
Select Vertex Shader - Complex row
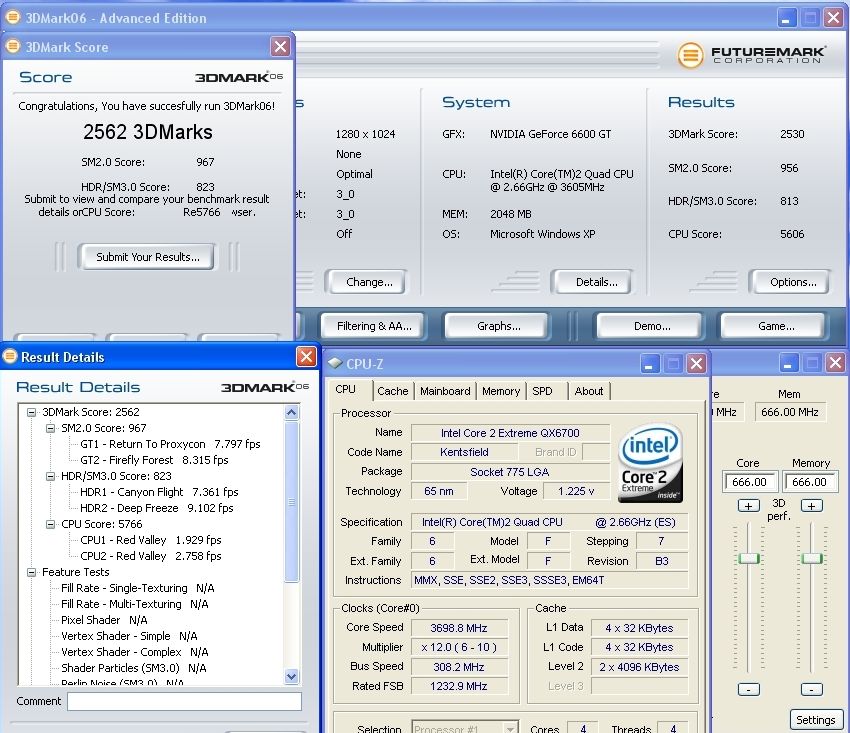(134, 652)
